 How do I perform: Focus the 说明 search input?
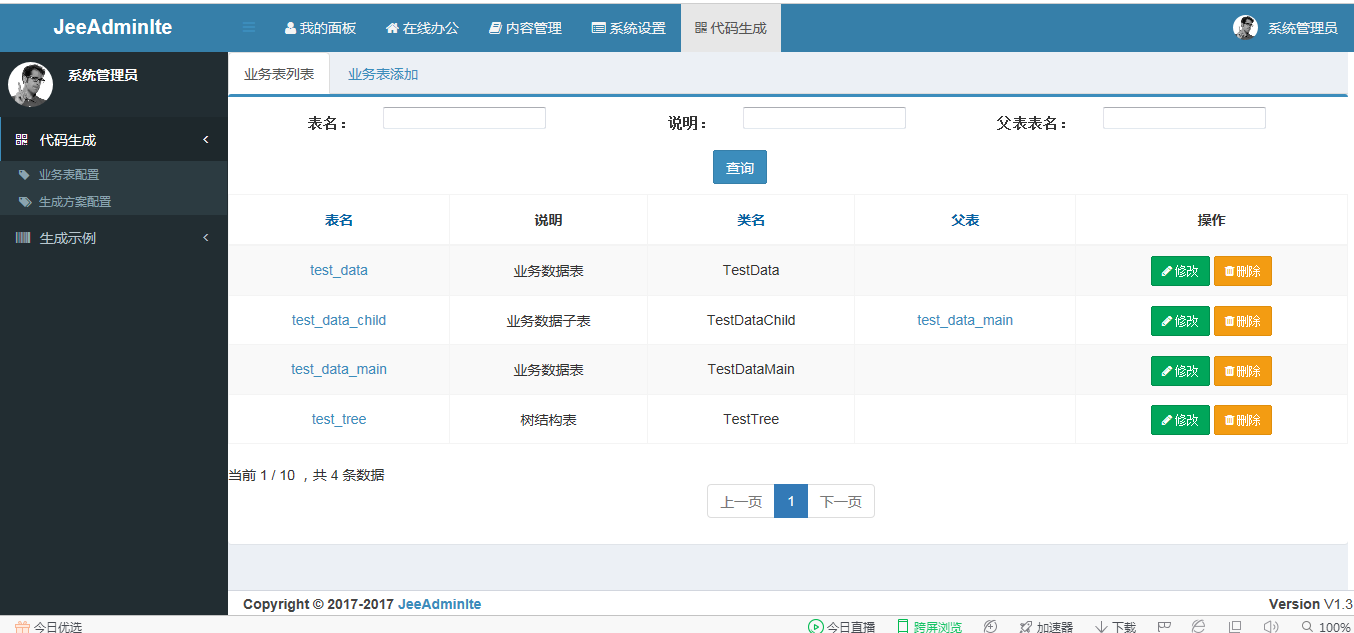[x=824, y=118]
